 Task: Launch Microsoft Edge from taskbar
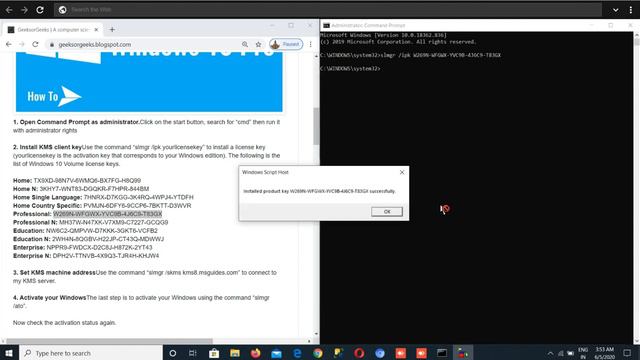(297, 353)
